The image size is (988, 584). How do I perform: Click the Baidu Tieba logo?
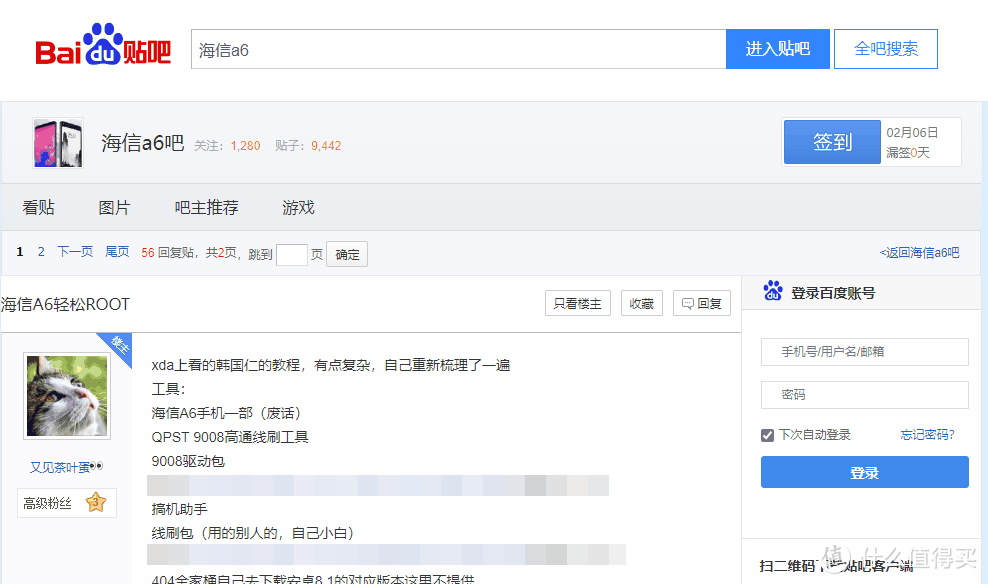pos(103,48)
